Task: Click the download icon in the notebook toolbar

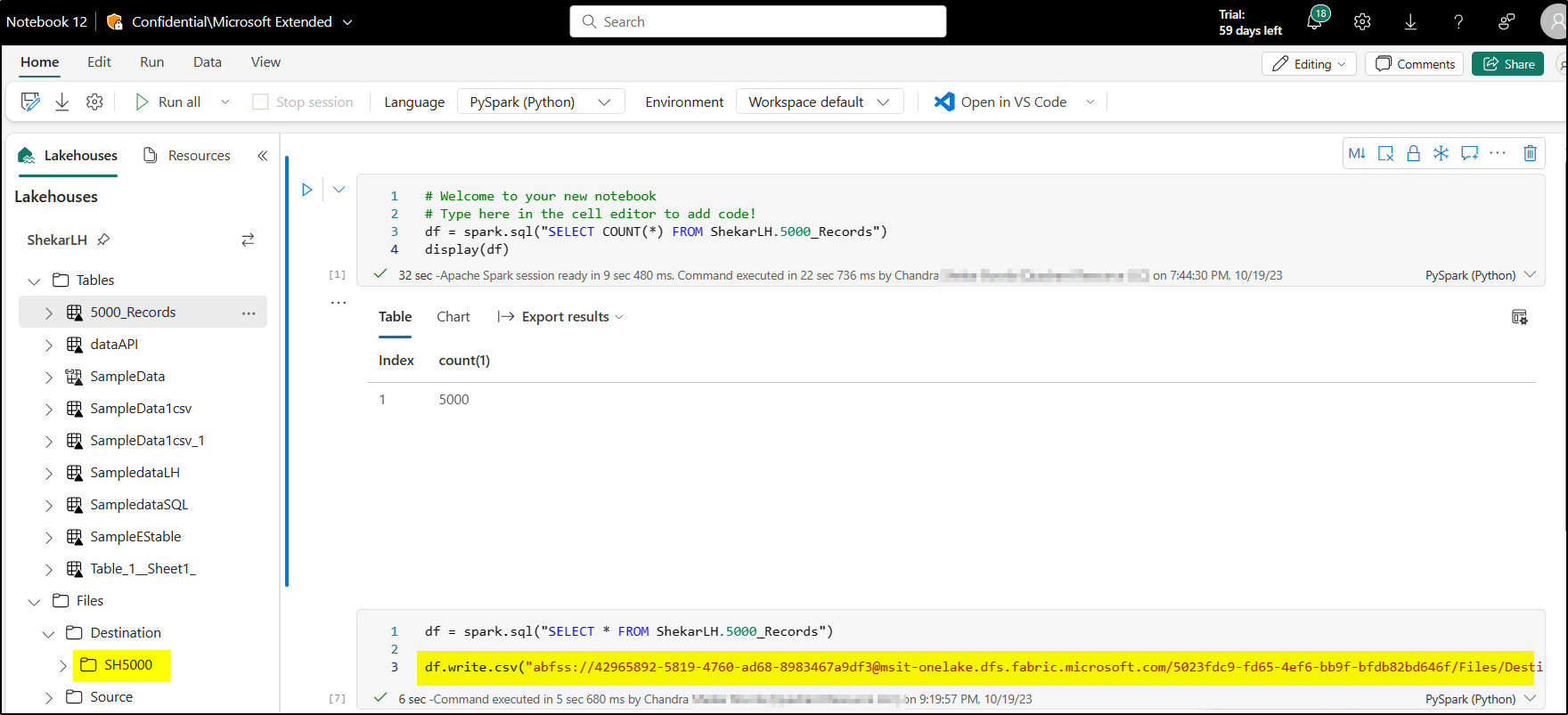Action: point(62,102)
